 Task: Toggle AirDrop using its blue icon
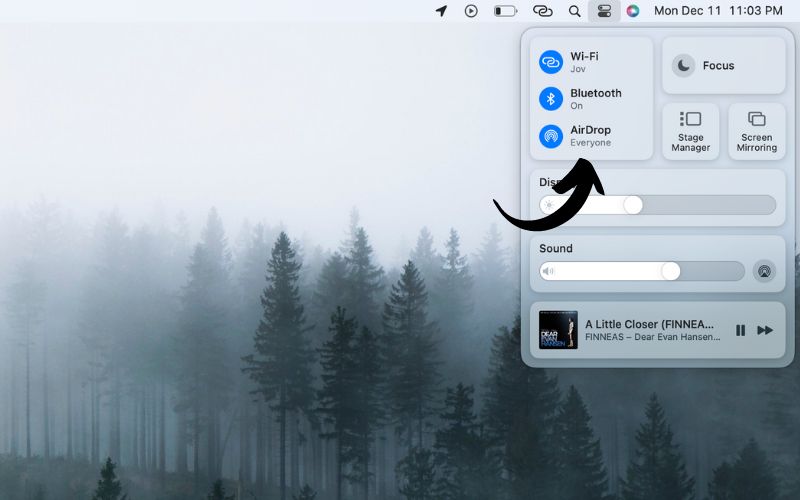[551, 136]
